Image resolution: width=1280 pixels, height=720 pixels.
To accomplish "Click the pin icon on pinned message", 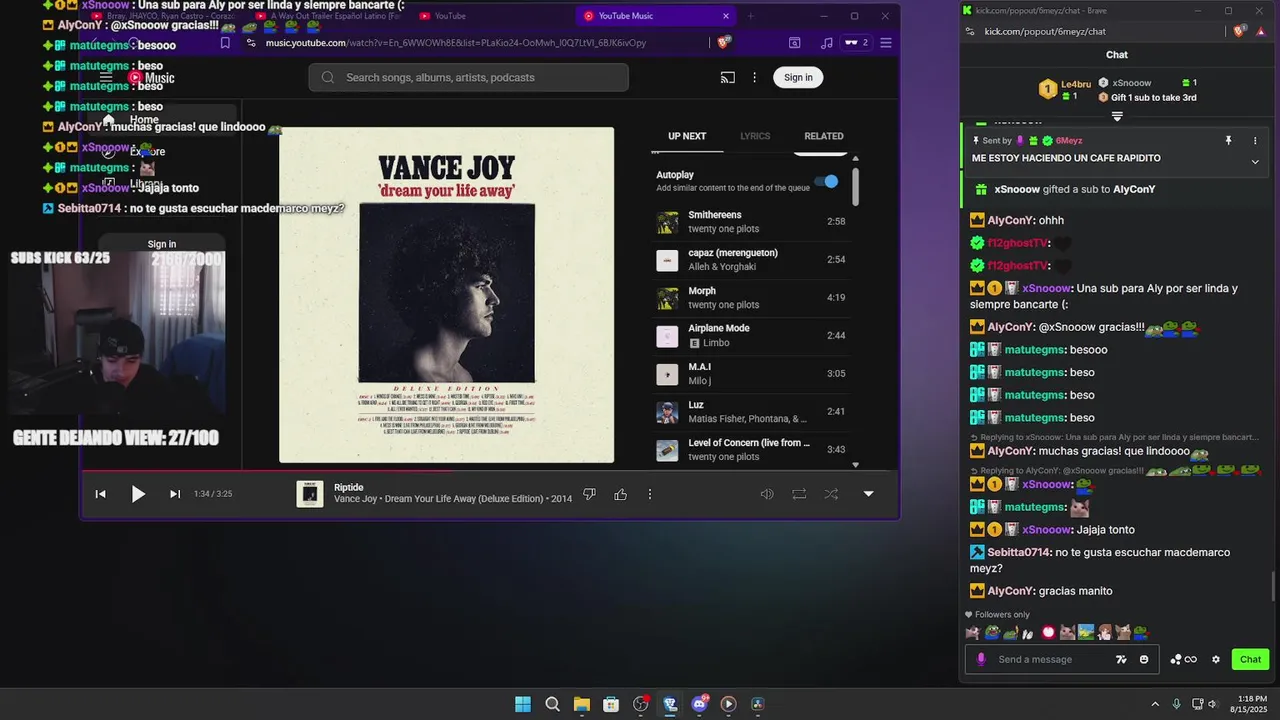I will tap(1229, 141).
